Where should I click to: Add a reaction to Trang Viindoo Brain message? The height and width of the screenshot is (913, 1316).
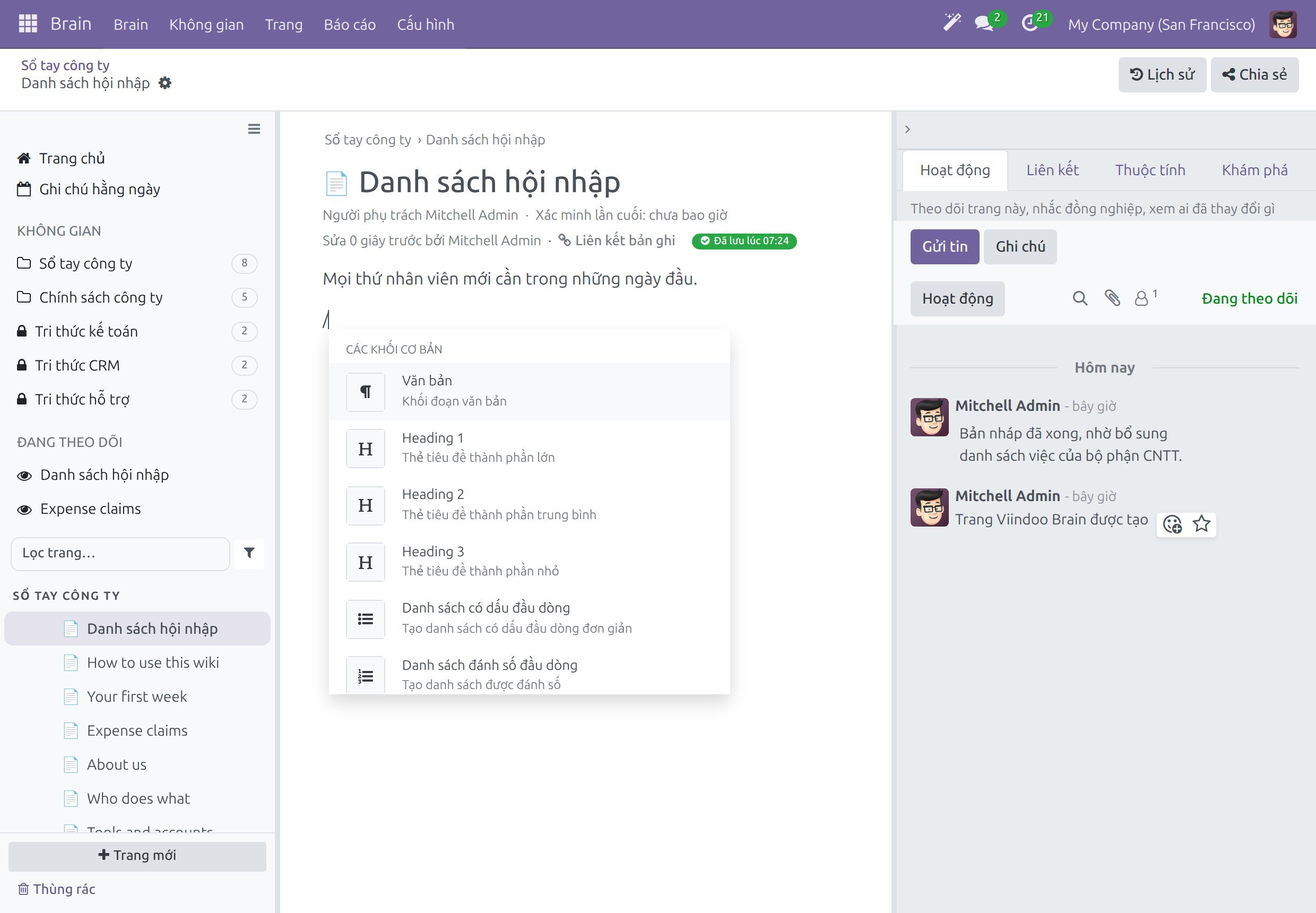point(1172,524)
